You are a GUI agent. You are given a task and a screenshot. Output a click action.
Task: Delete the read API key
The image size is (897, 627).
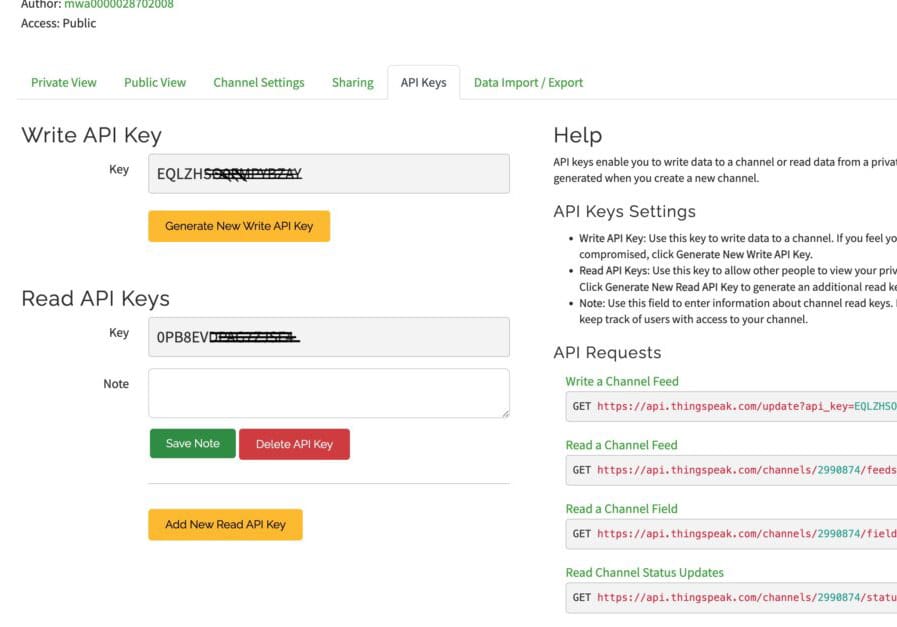tap(294, 443)
